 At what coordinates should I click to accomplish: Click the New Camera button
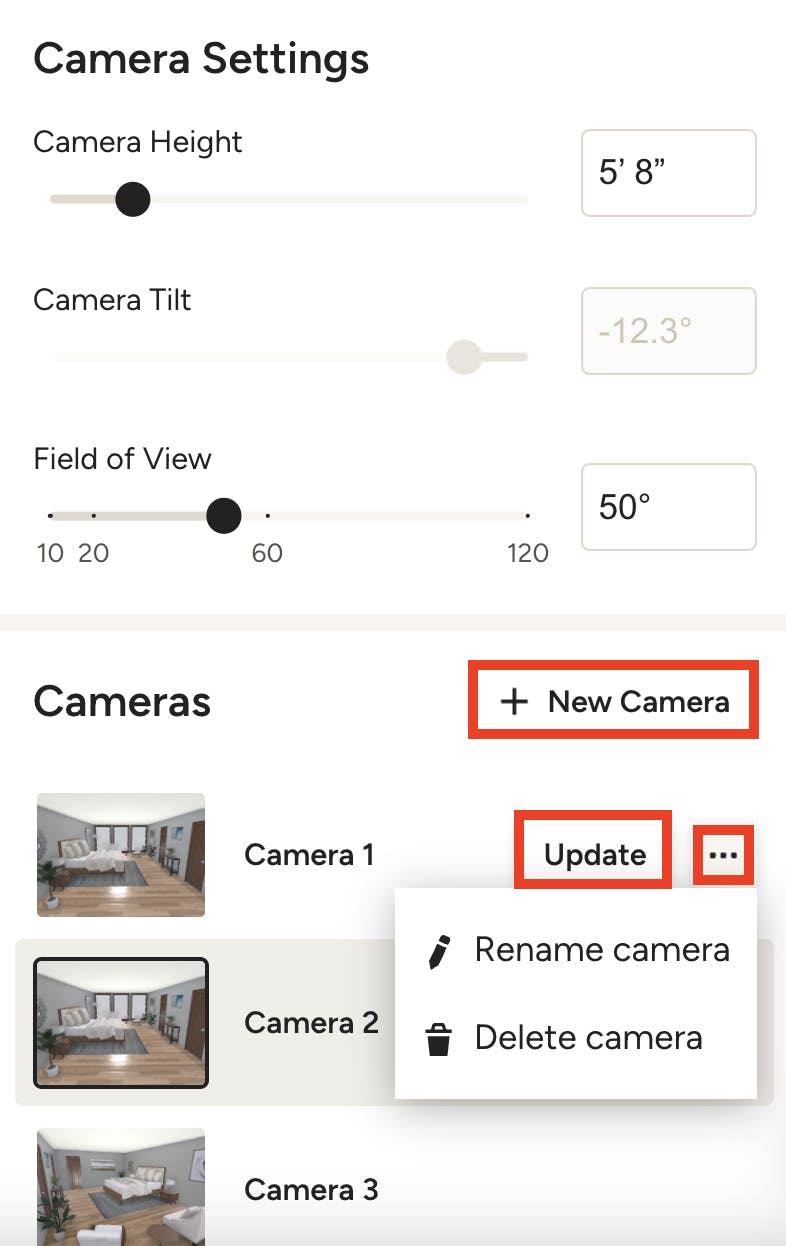coord(613,700)
